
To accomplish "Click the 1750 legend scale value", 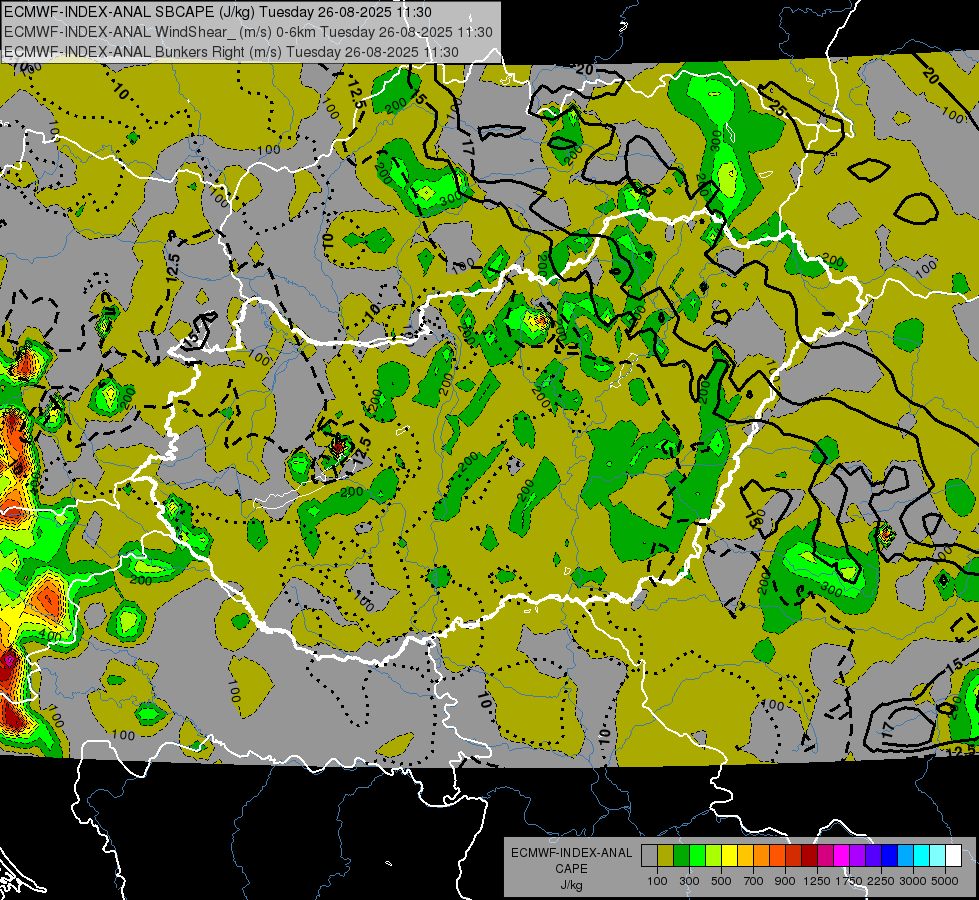I will 849,881.
